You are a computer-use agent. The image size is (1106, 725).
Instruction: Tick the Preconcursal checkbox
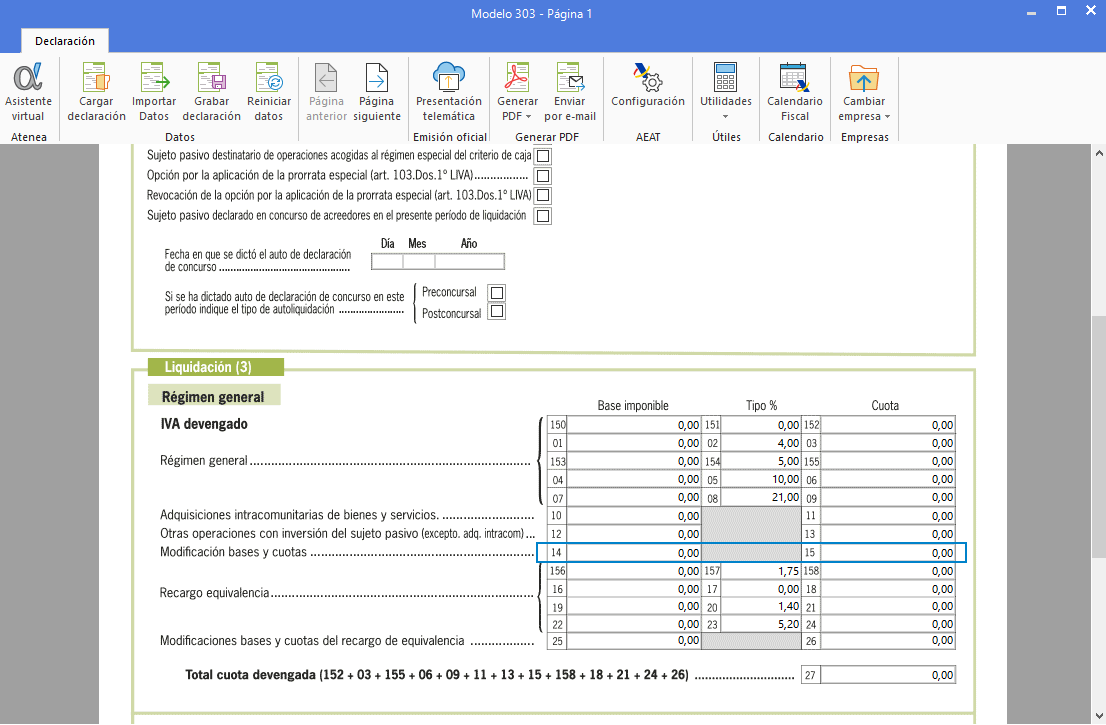point(497,293)
